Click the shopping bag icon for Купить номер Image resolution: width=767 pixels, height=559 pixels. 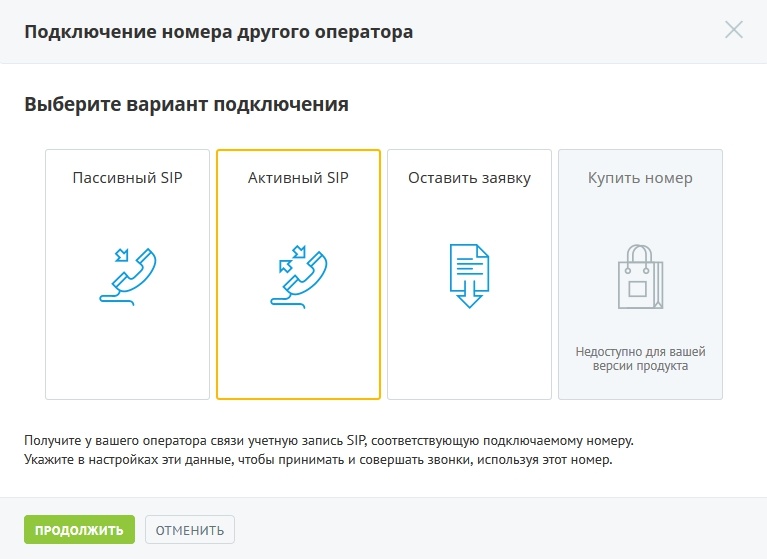pos(640,276)
